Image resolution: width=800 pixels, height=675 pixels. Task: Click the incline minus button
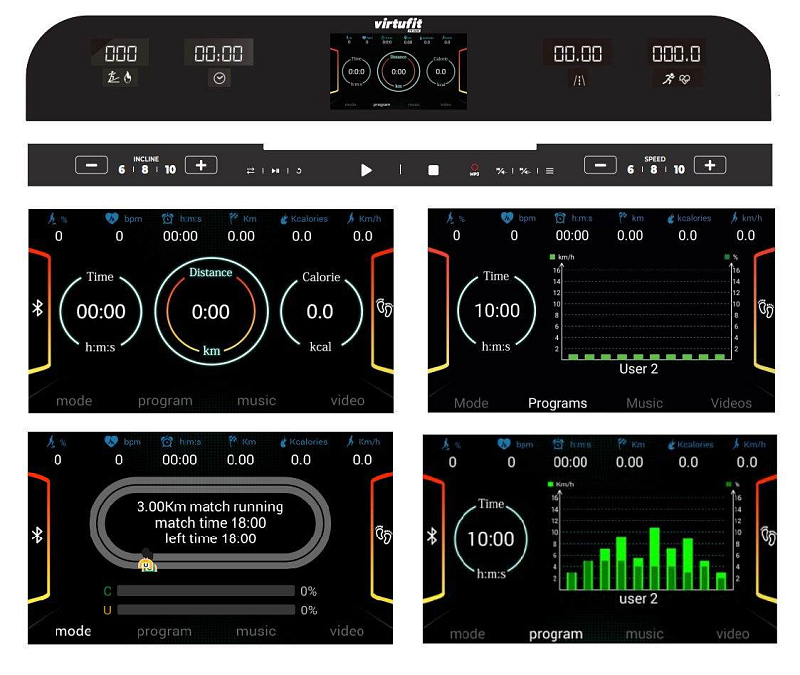pos(91,165)
